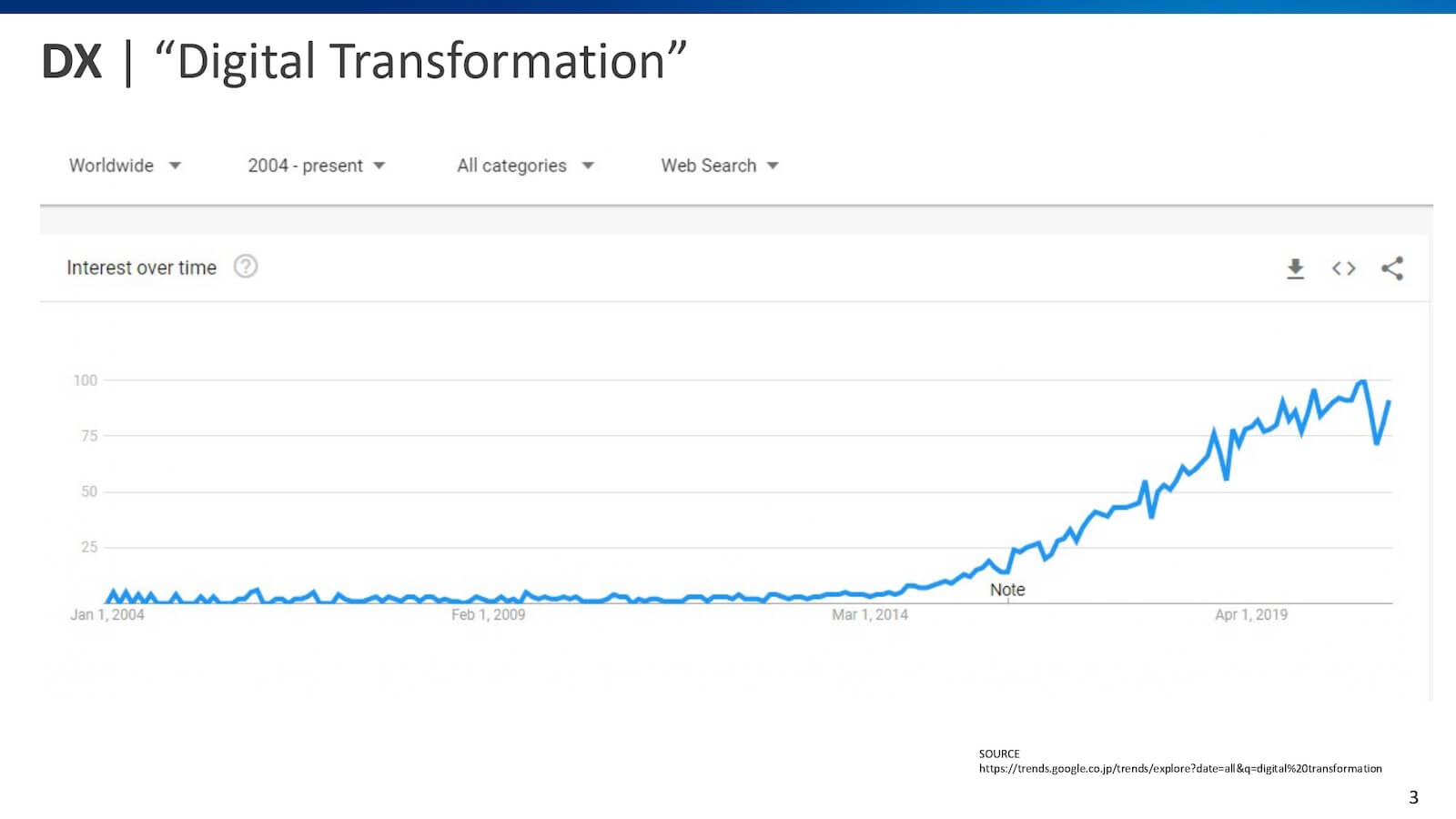
Task: Share the Interest over time chart
Action: tap(1392, 268)
